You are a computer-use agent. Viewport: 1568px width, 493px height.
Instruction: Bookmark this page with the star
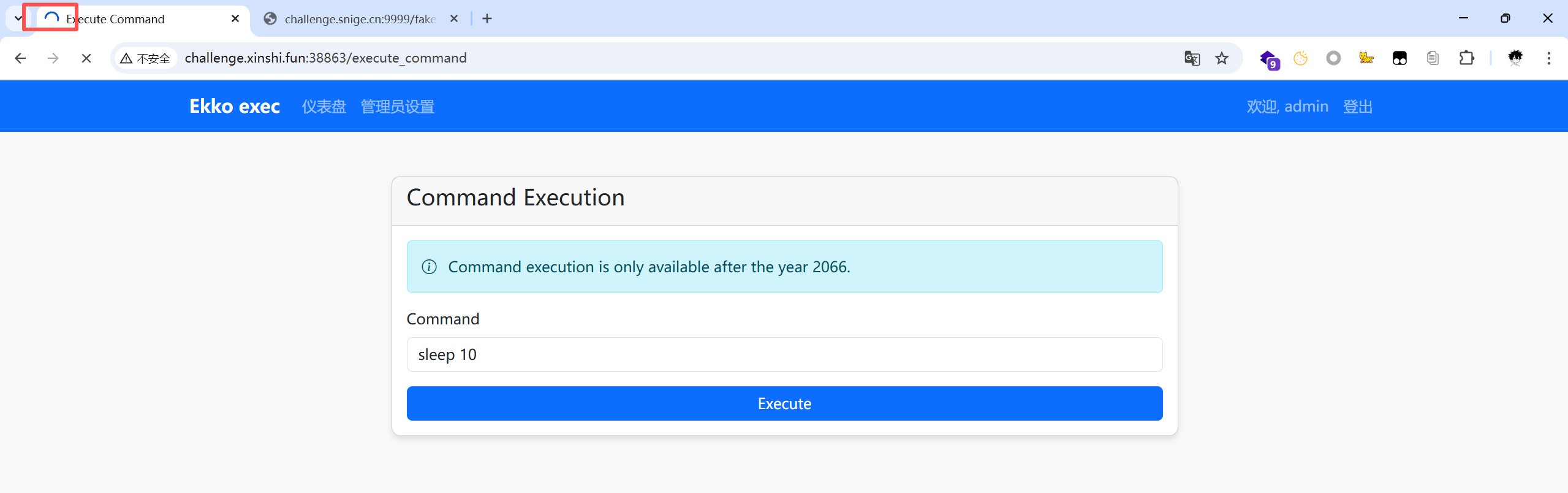(1222, 58)
